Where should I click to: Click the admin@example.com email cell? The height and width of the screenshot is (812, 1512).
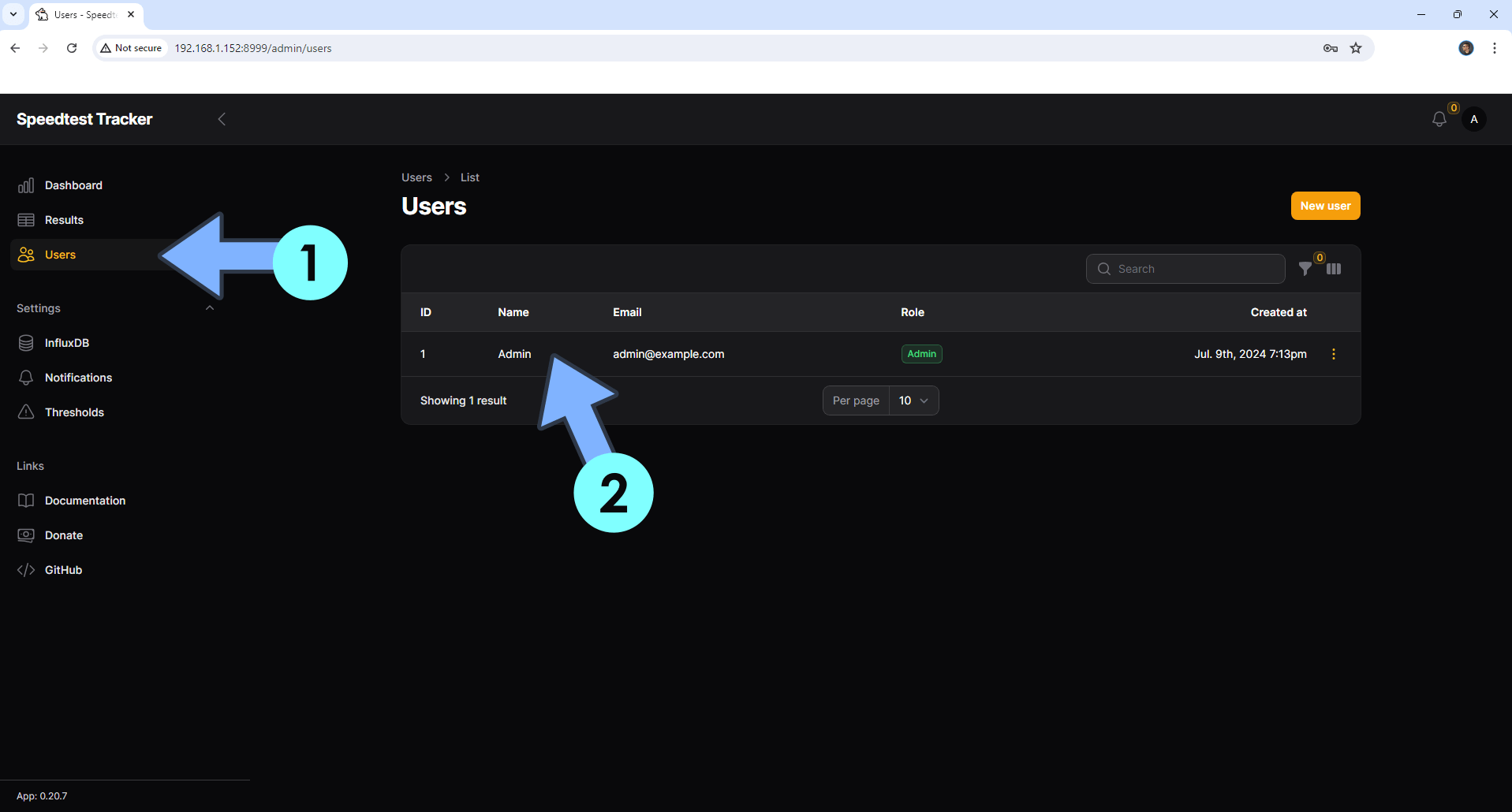[x=668, y=354]
